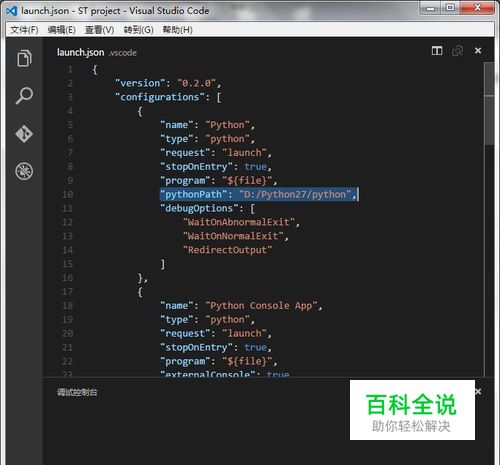Click true after "stopOnEntry" on line 8
The width and height of the screenshot is (500, 465).
(x=256, y=167)
